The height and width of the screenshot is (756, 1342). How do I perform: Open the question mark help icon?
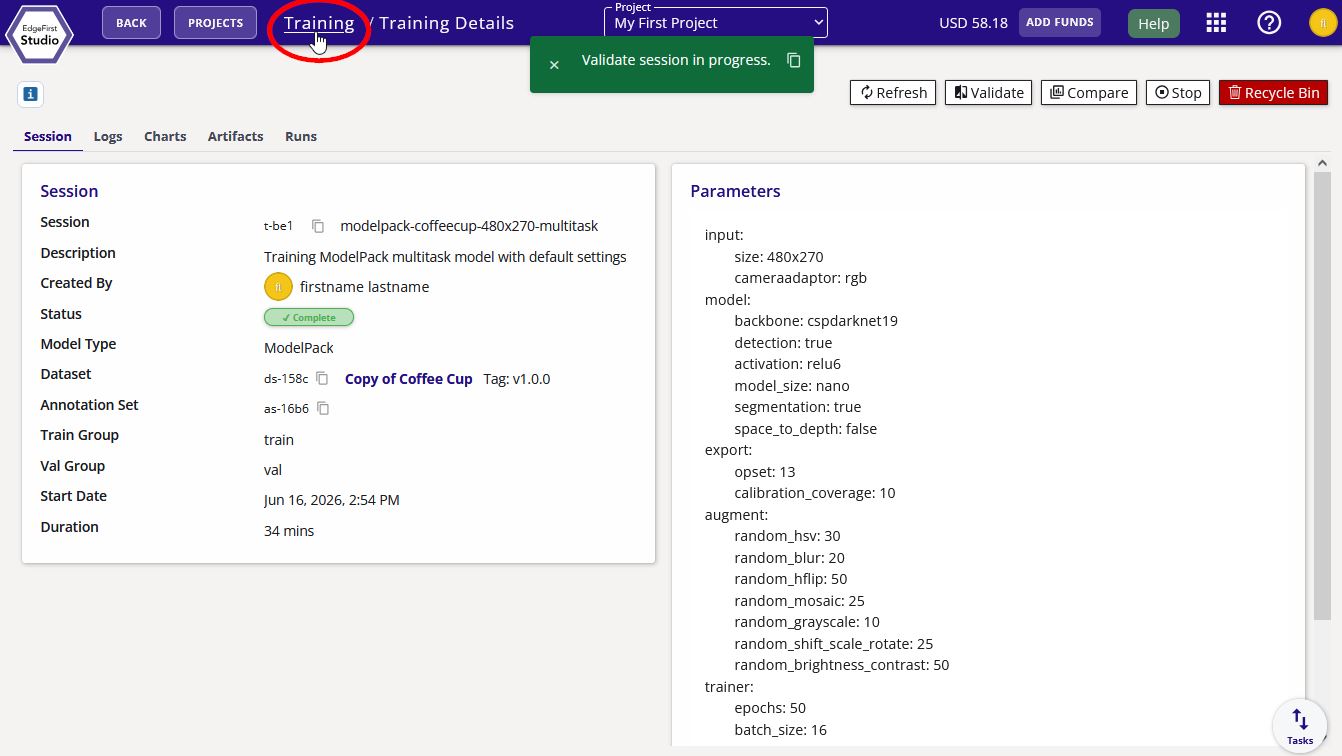coord(1269,23)
